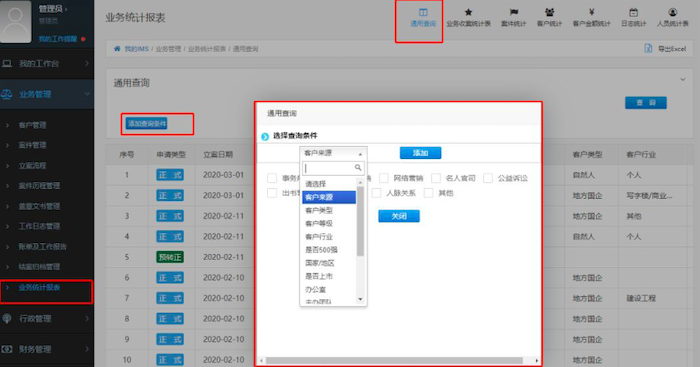Click the blue 关闭 button
This screenshot has width=700, height=367.
point(399,216)
